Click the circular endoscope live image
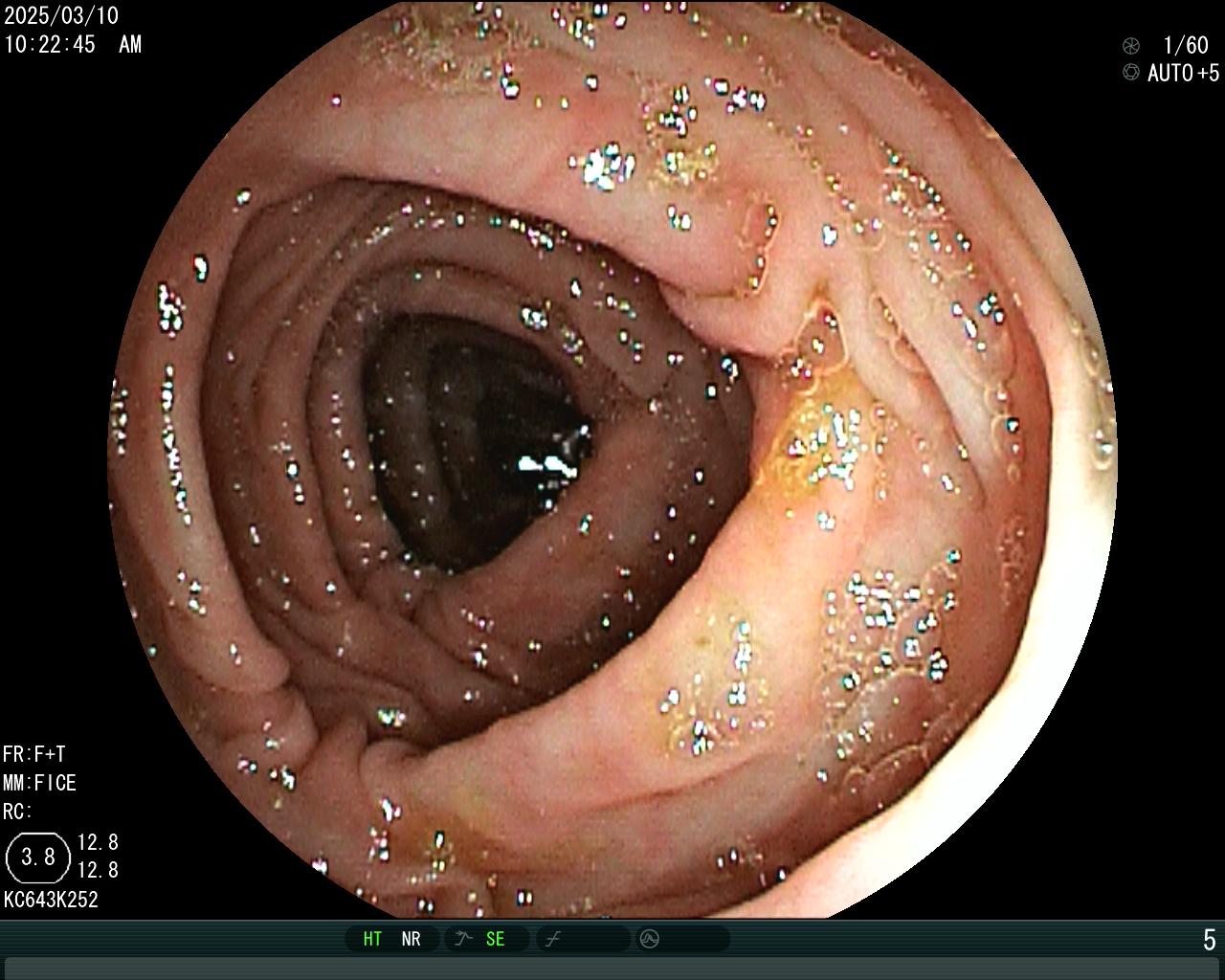The height and width of the screenshot is (980, 1225). tap(612, 459)
